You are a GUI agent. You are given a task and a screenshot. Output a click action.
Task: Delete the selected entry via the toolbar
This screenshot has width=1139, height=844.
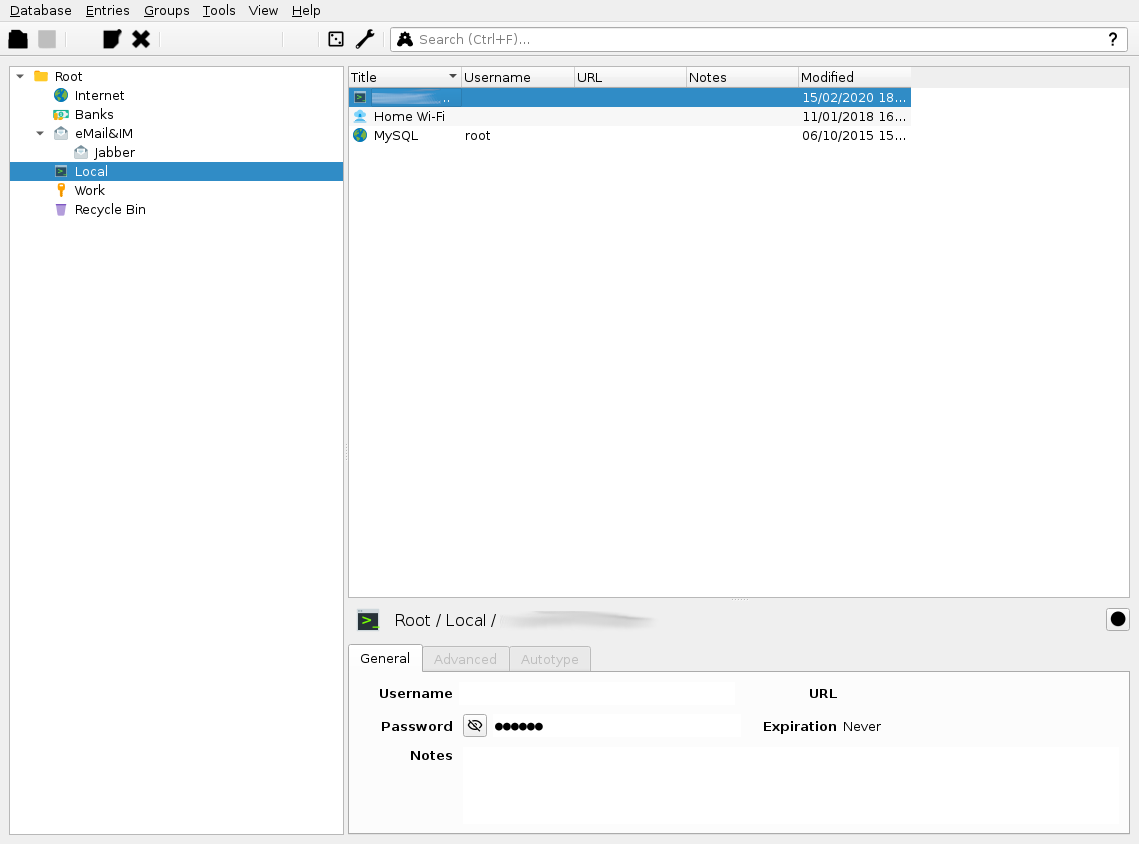[x=138, y=38]
